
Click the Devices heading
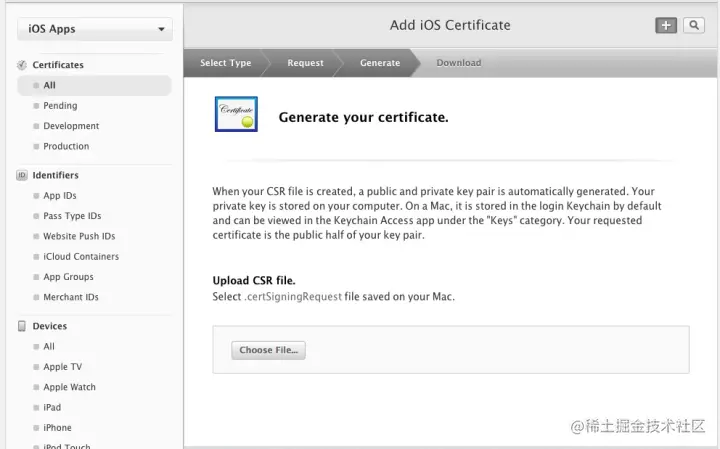[x=50, y=326]
